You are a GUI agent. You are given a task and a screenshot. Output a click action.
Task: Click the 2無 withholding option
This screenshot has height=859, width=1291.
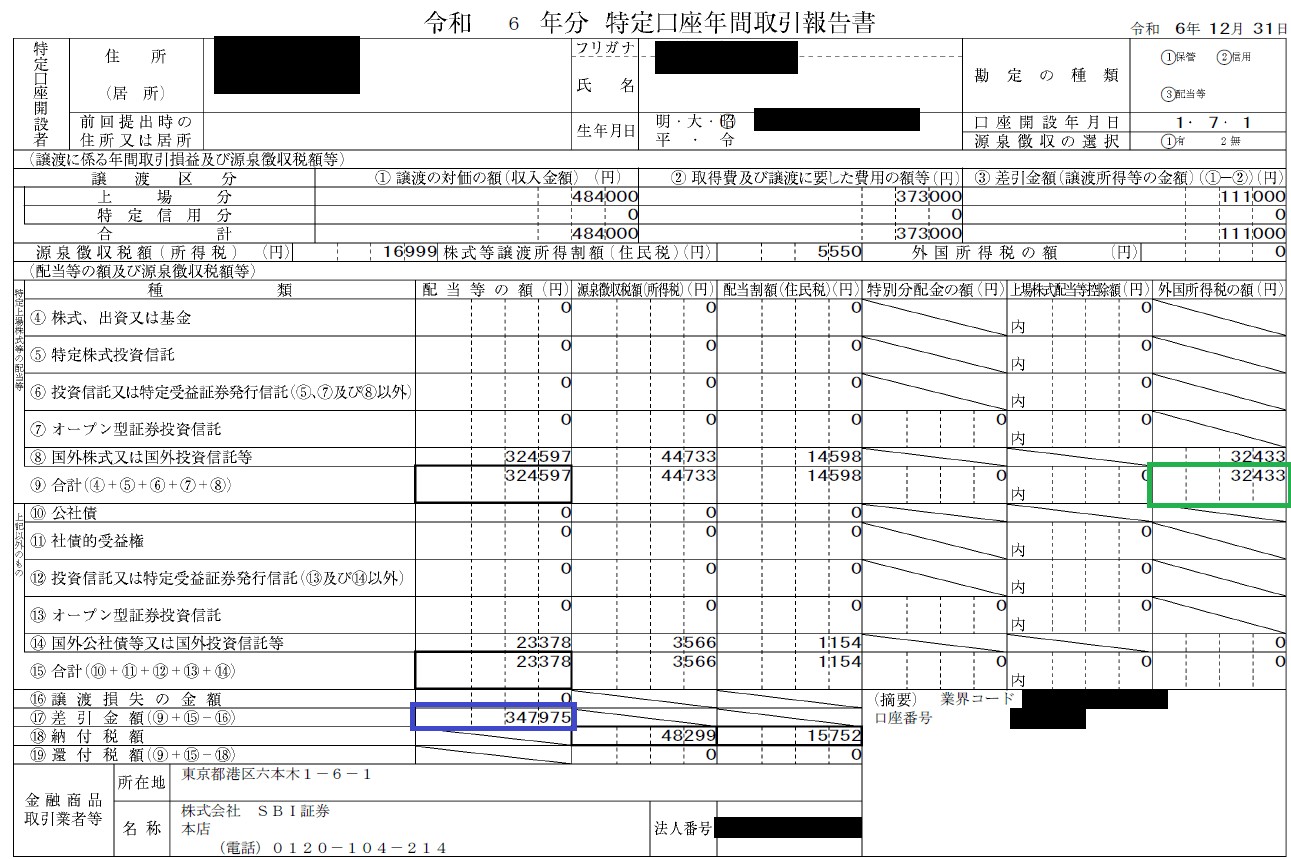[x=1229, y=141]
